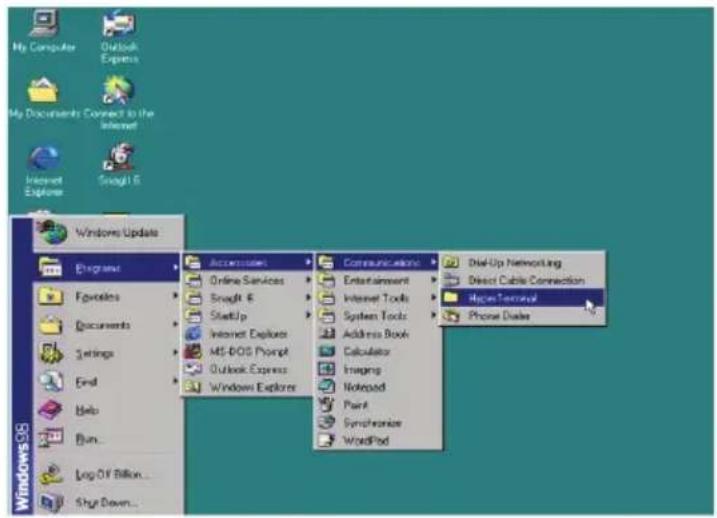Open the Accessories menu item
The image size is (717, 518).
point(248,262)
